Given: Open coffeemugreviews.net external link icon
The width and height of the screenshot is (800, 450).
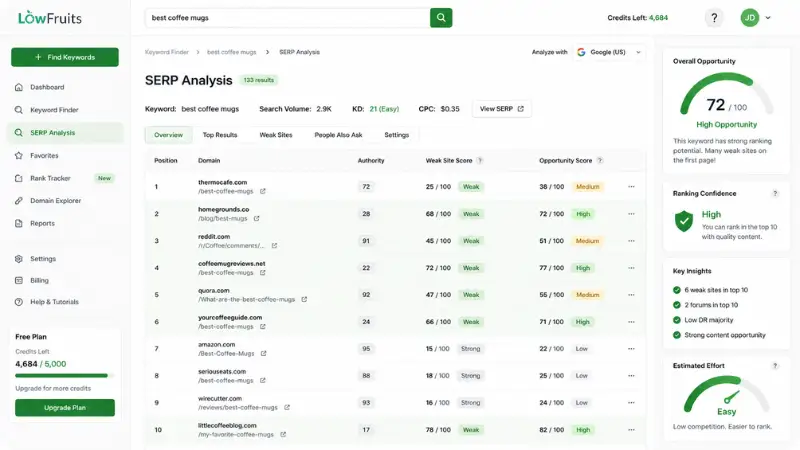Looking at the screenshot, I should (263, 272).
